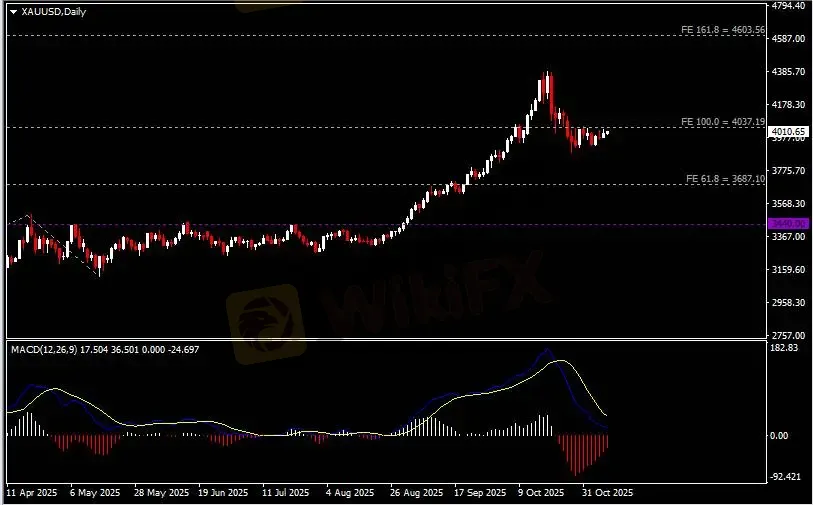Click the 2958.30 price scale value
This screenshot has width=813, height=505.
pos(789,302)
